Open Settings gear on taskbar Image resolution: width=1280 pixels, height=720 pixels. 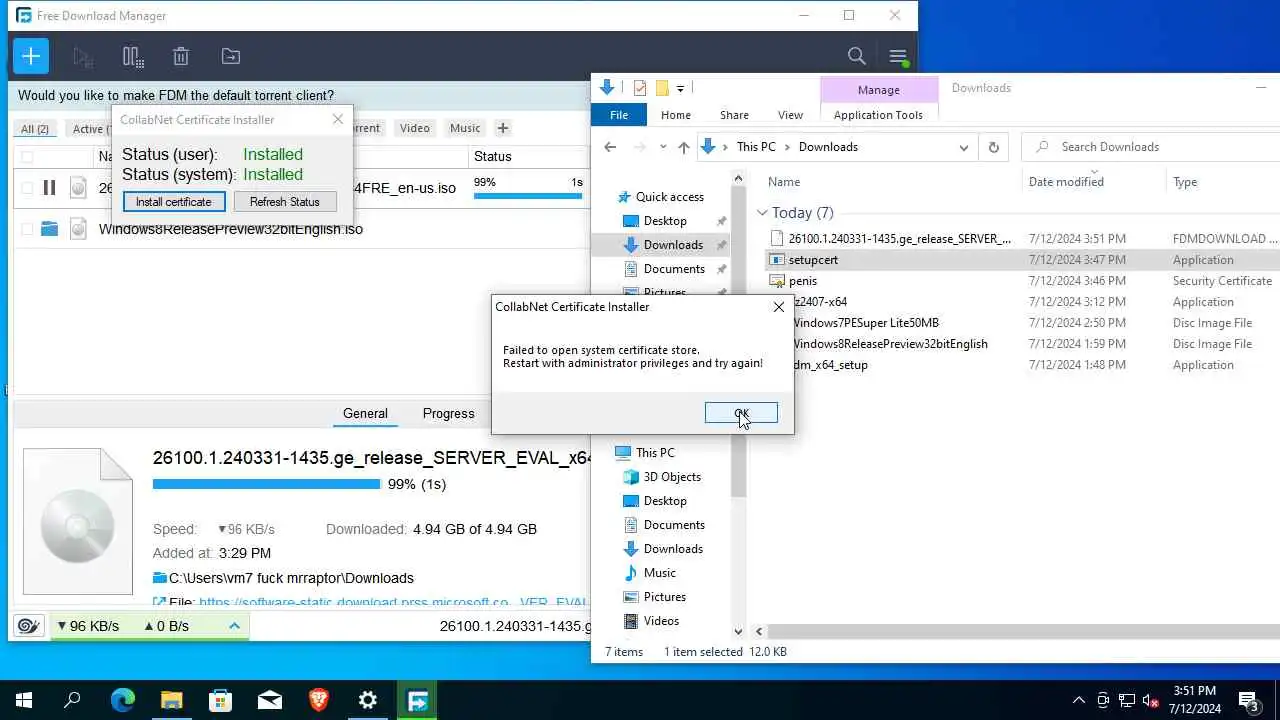pos(368,700)
